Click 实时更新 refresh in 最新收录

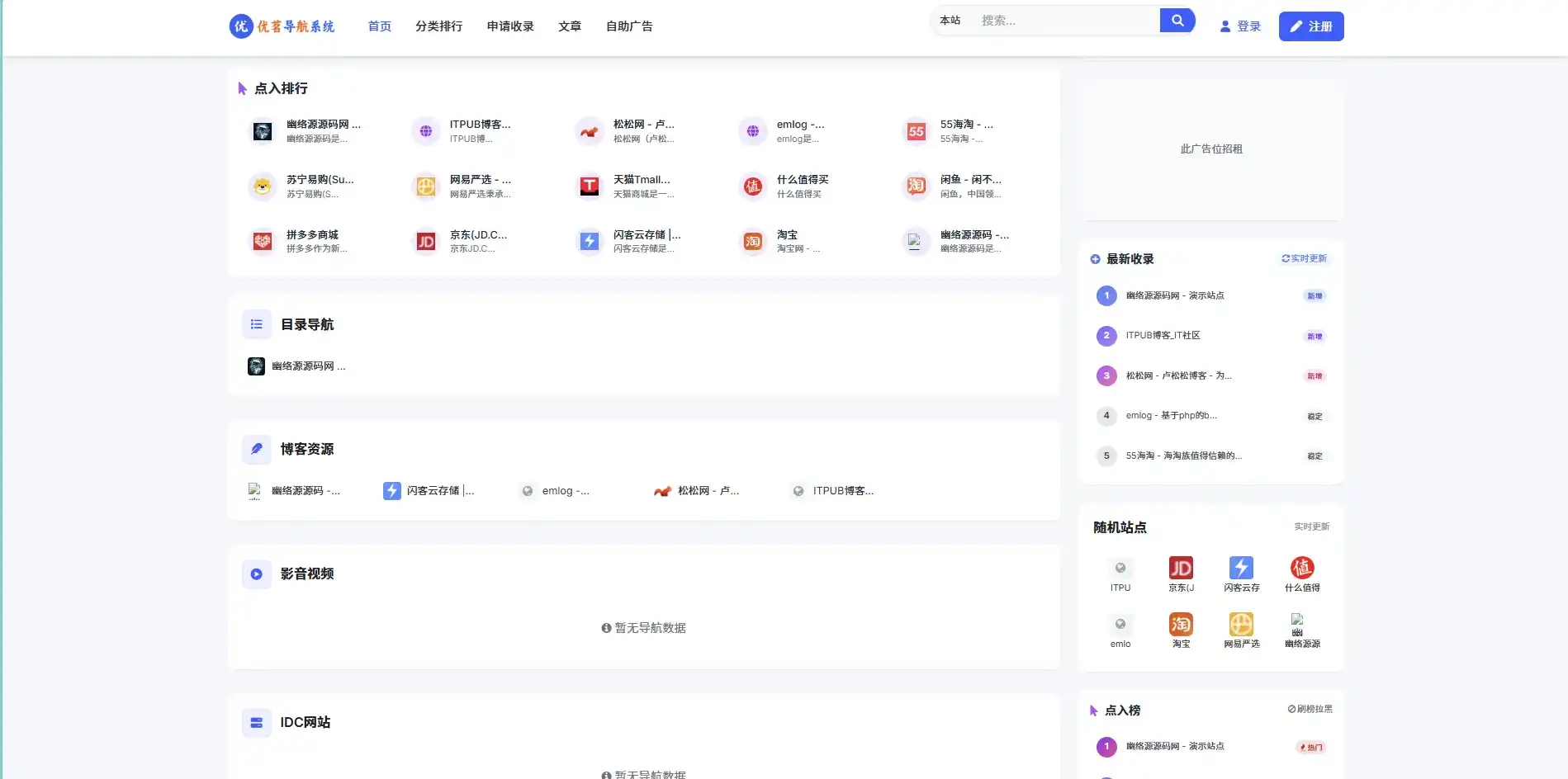[x=1304, y=258]
